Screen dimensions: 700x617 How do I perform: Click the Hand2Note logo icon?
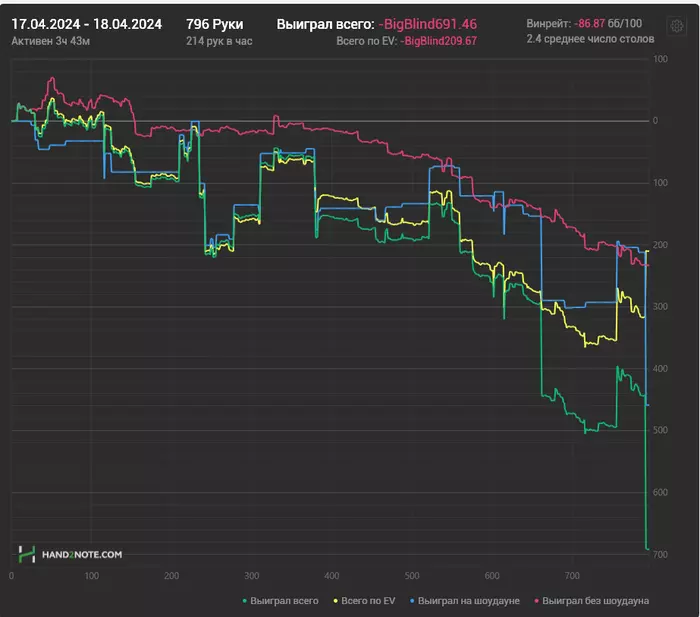(27, 554)
